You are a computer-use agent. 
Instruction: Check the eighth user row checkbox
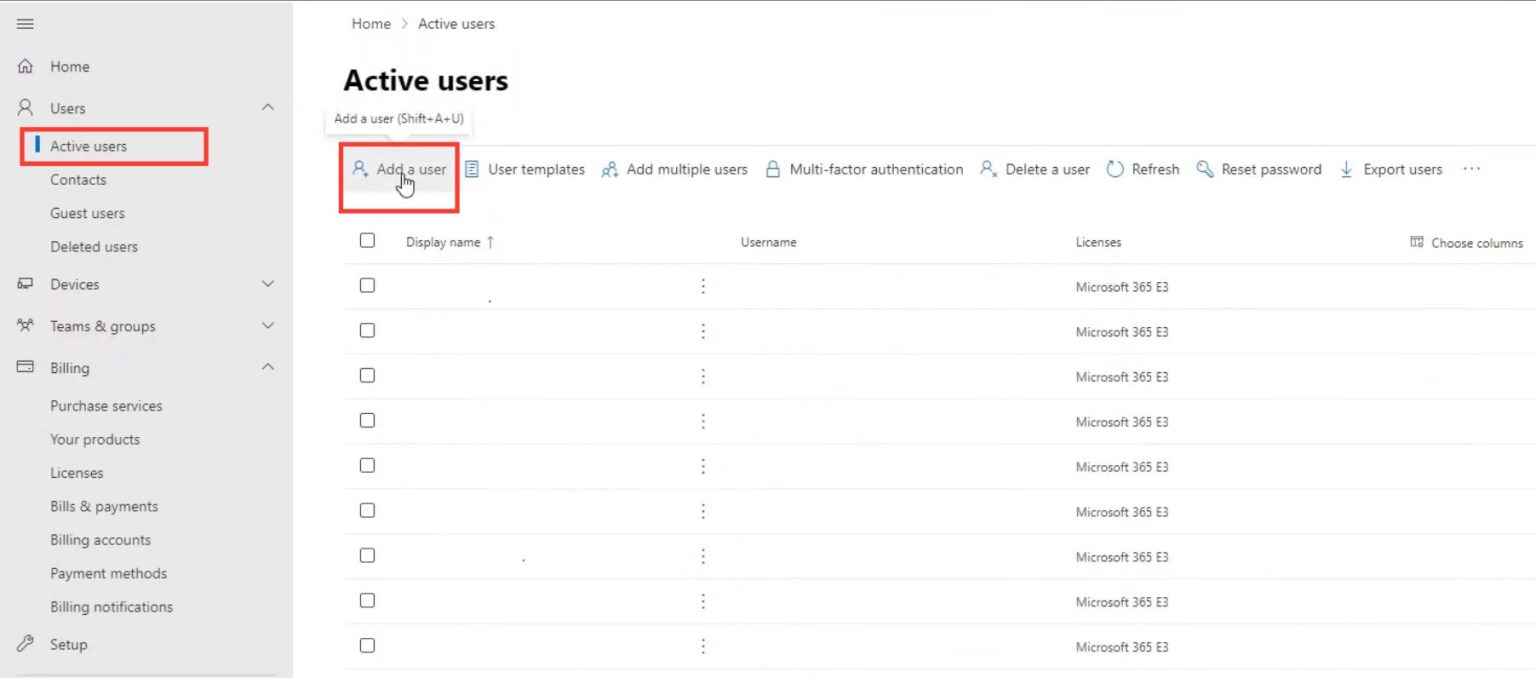point(367,600)
